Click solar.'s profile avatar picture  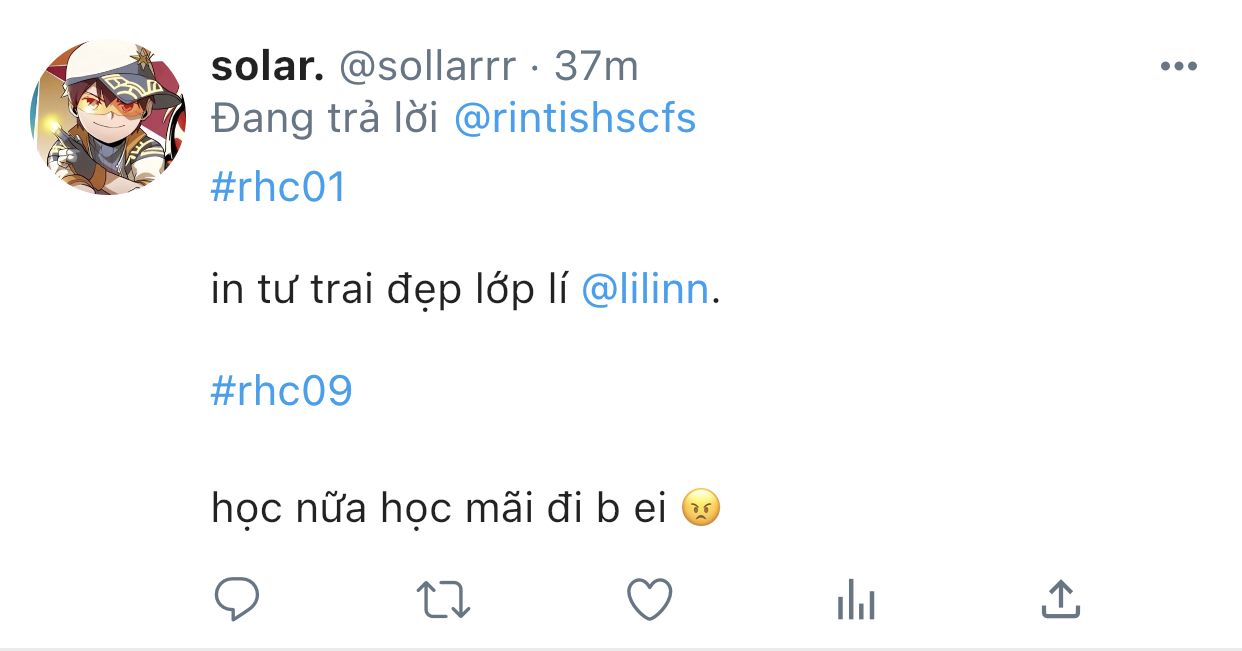(109, 117)
